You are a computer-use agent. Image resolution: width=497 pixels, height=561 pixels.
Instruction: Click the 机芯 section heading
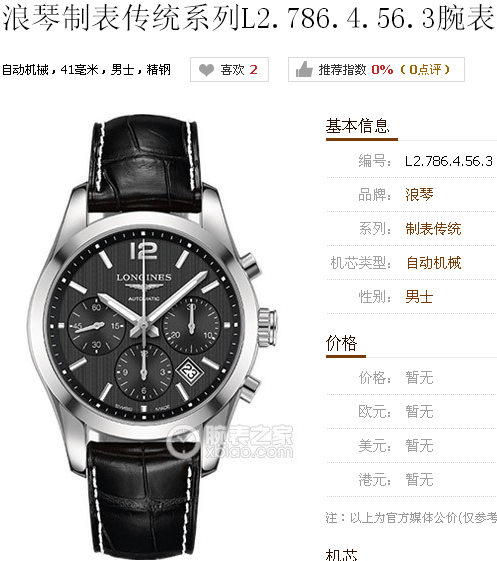[x=341, y=555]
